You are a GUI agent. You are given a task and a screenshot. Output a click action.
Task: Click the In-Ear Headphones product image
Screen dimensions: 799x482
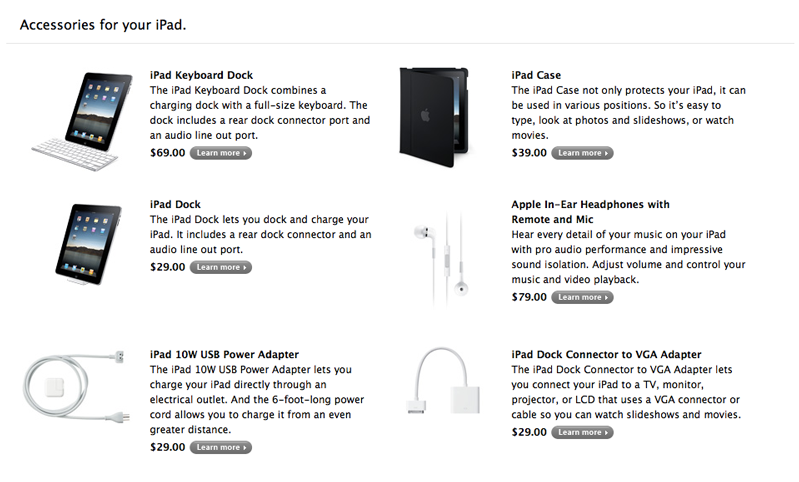[x=441, y=258]
